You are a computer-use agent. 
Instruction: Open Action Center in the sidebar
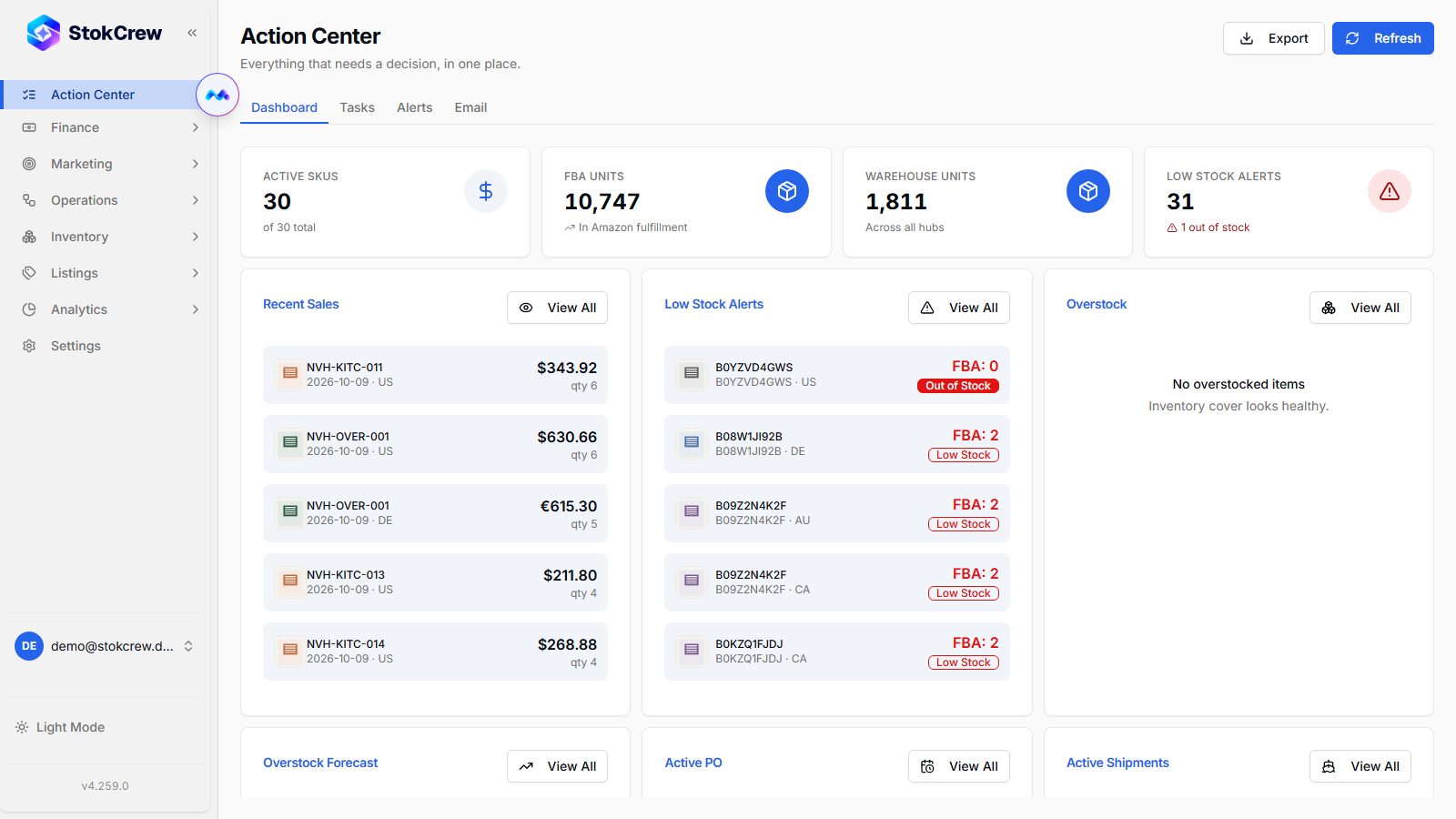click(x=106, y=95)
